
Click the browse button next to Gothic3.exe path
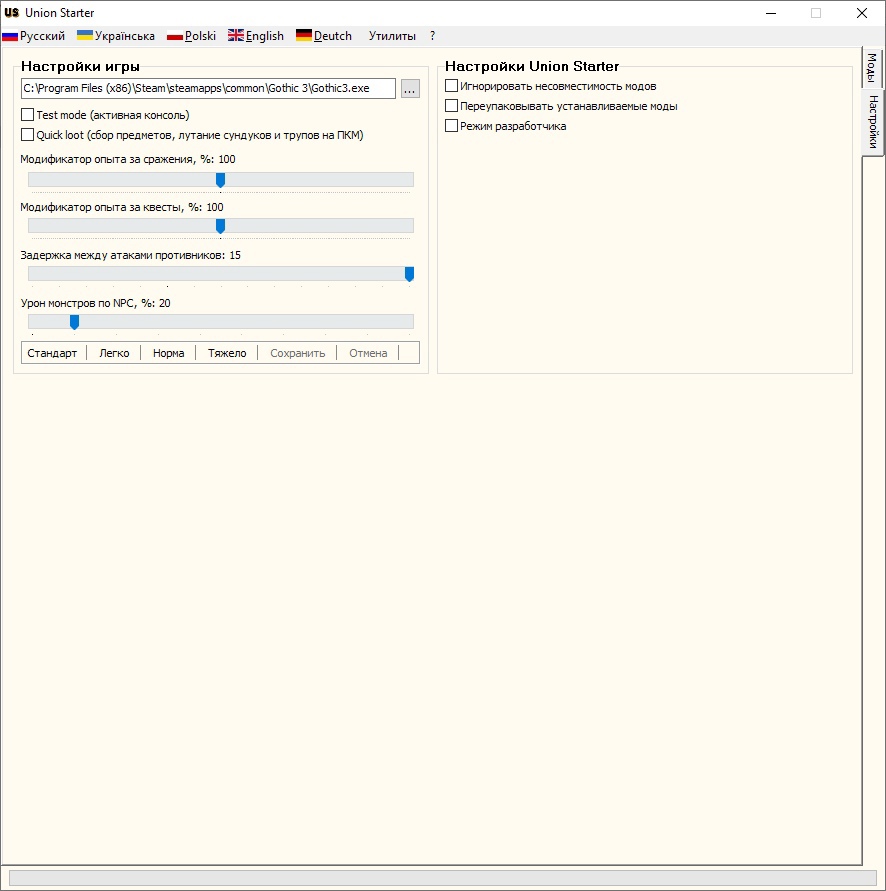(x=410, y=89)
